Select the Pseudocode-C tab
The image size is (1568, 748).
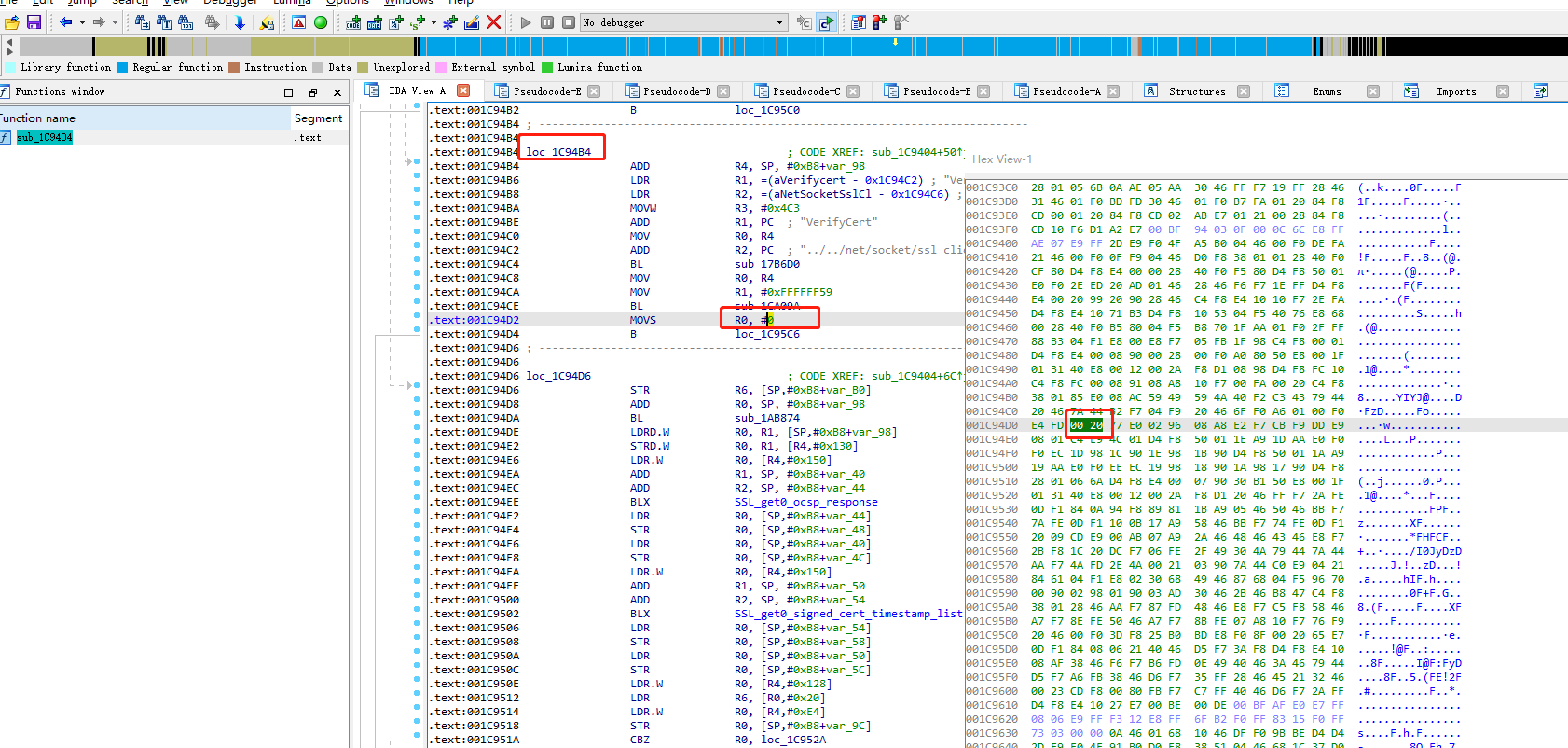pyautogui.click(x=806, y=91)
